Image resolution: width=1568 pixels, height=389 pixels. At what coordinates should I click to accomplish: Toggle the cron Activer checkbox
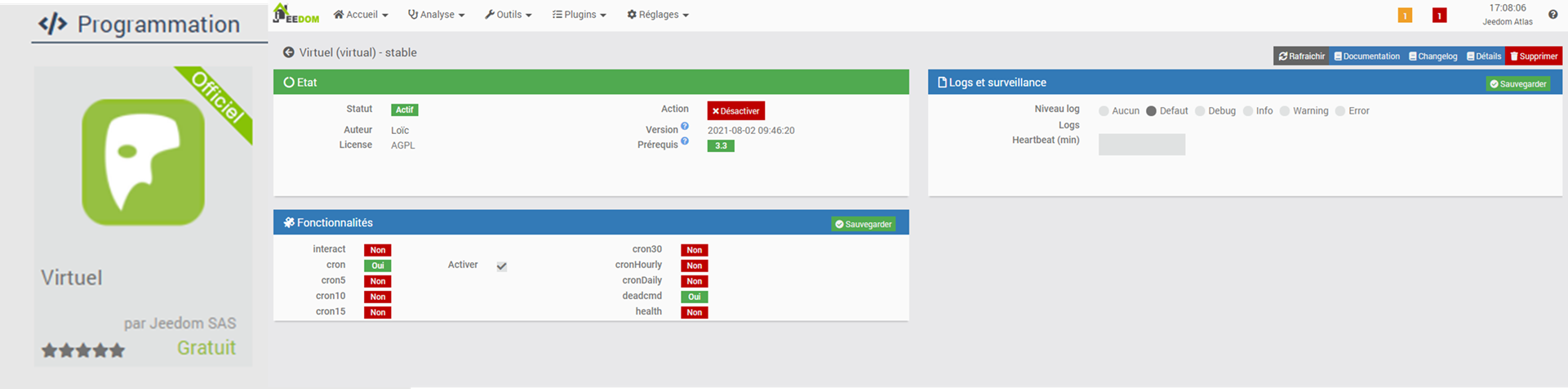point(501,266)
